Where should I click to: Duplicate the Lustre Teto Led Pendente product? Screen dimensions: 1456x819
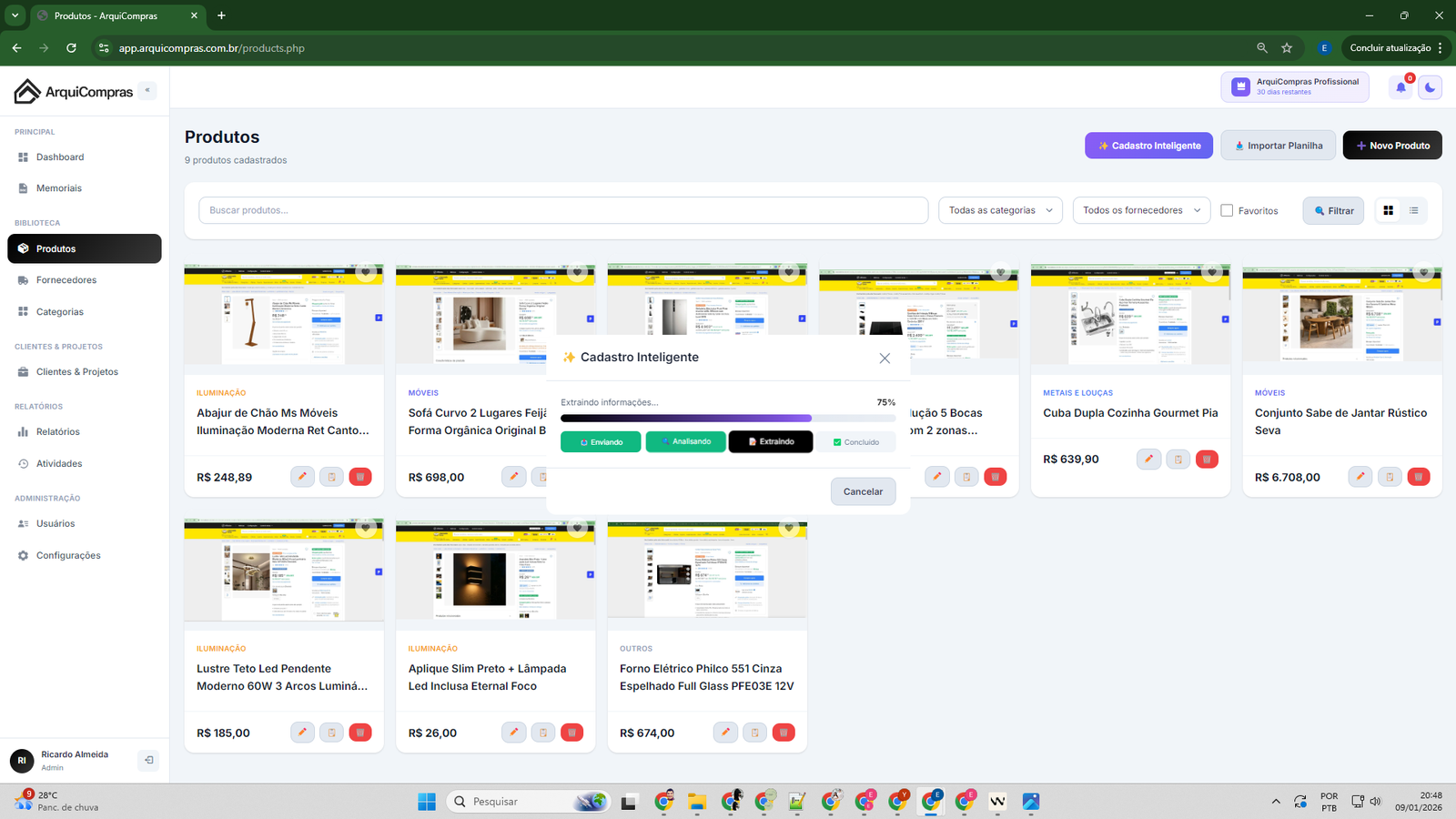click(331, 733)
